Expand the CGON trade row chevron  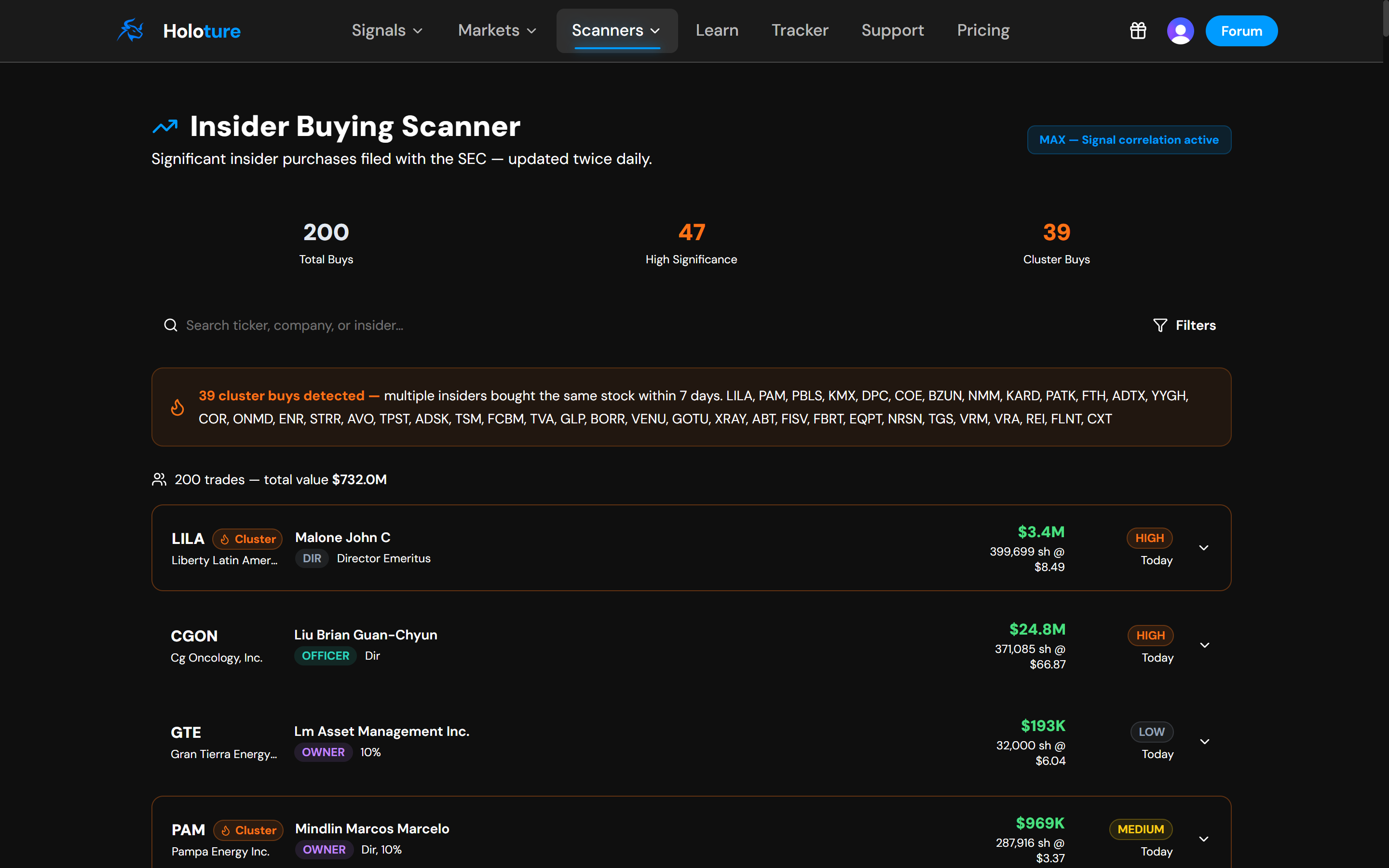[1204, 645]
